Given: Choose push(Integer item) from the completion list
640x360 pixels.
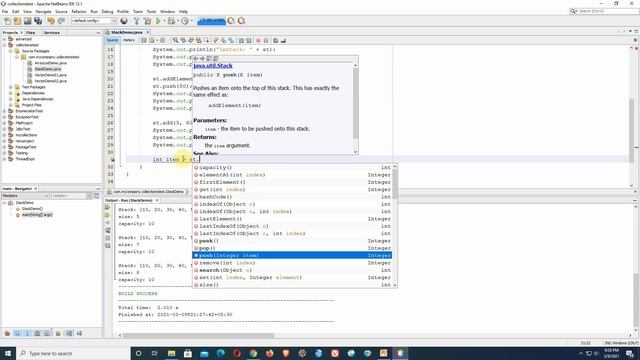Looking at the screenshot, I should [x=292, y=256].
